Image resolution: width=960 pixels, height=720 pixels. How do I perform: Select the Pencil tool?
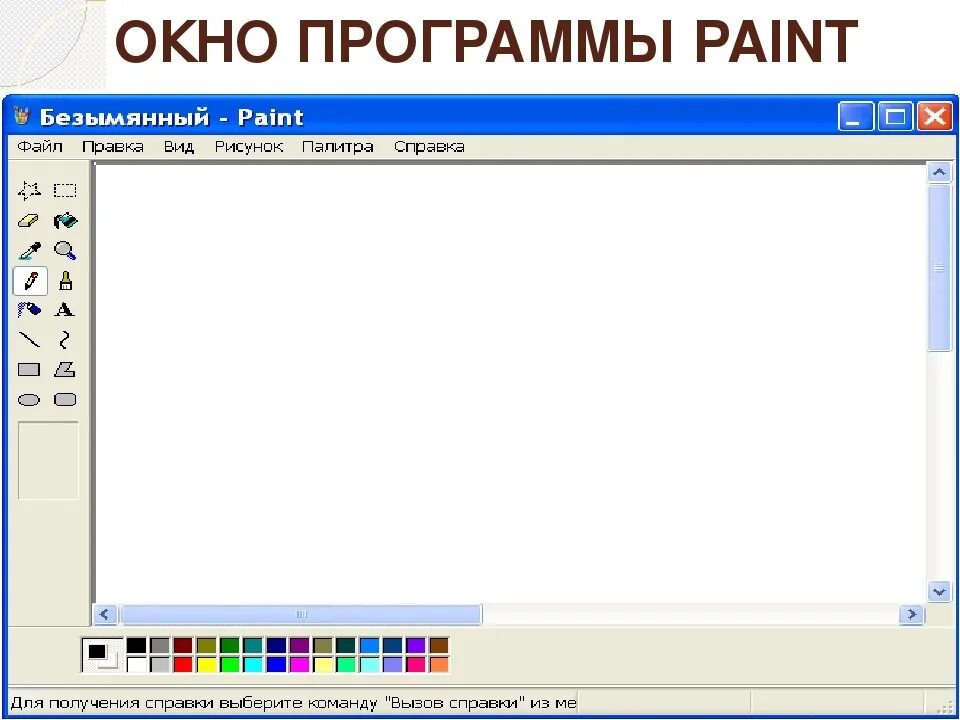coord(30,281)
